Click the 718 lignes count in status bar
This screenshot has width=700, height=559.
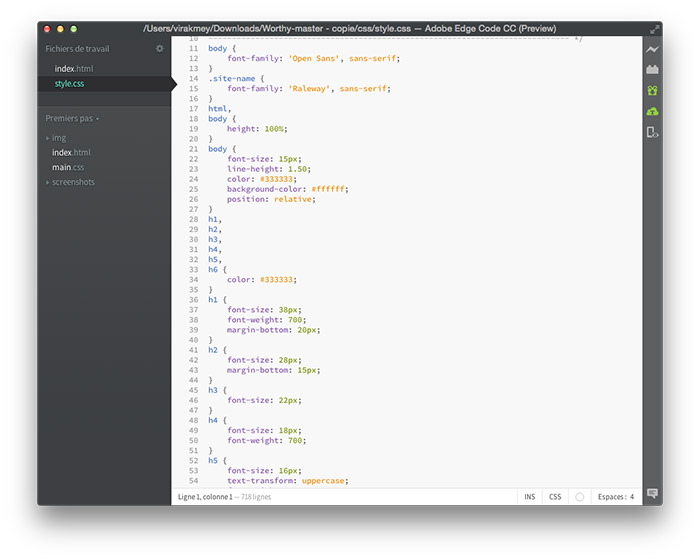click(256, 497)
